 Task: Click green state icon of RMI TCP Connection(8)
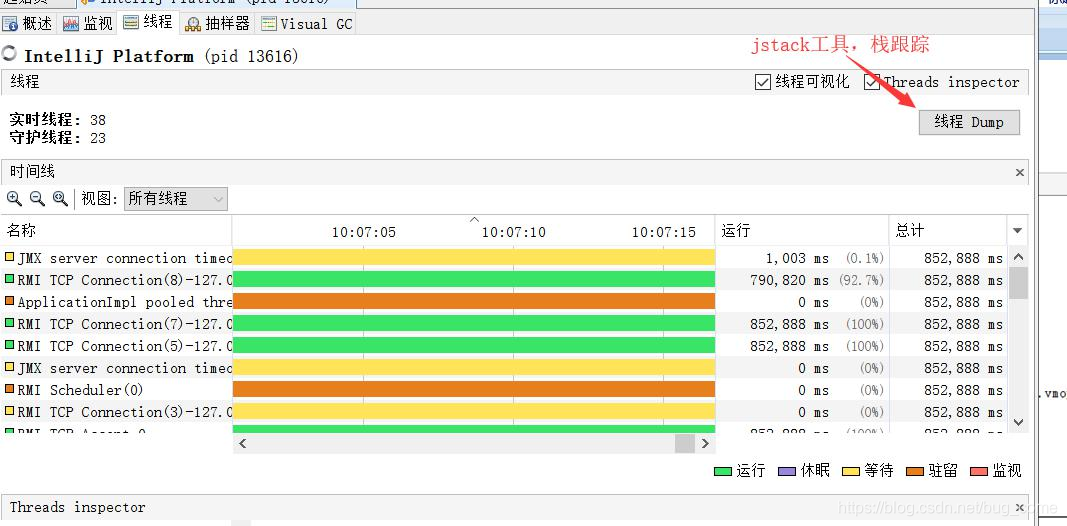pyautogui.click(x=10, y=279)
